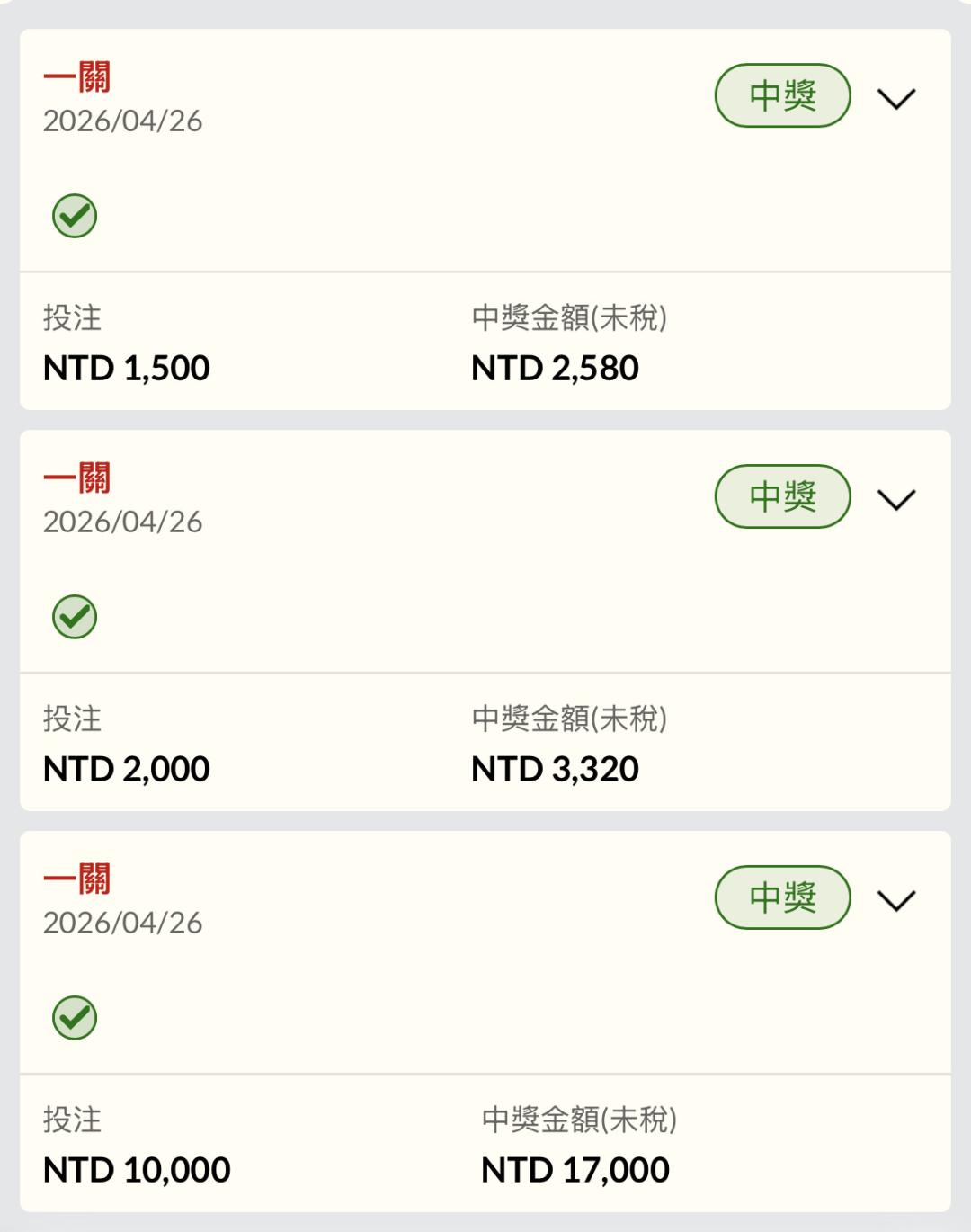Expand the card with NTD 10,000 bet
The height and width of the screenshot is (1232, 971).
coord(895,900)
